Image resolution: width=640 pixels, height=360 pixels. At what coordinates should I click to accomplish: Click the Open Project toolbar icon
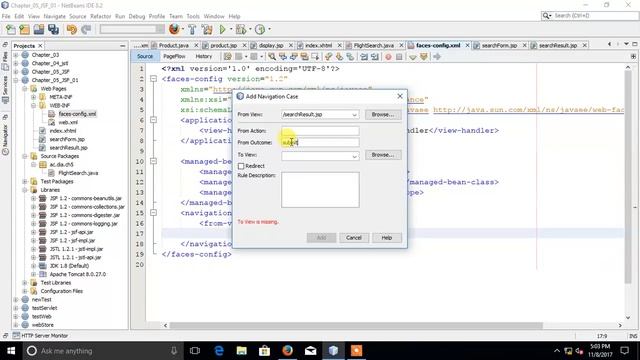click(39, 29)
